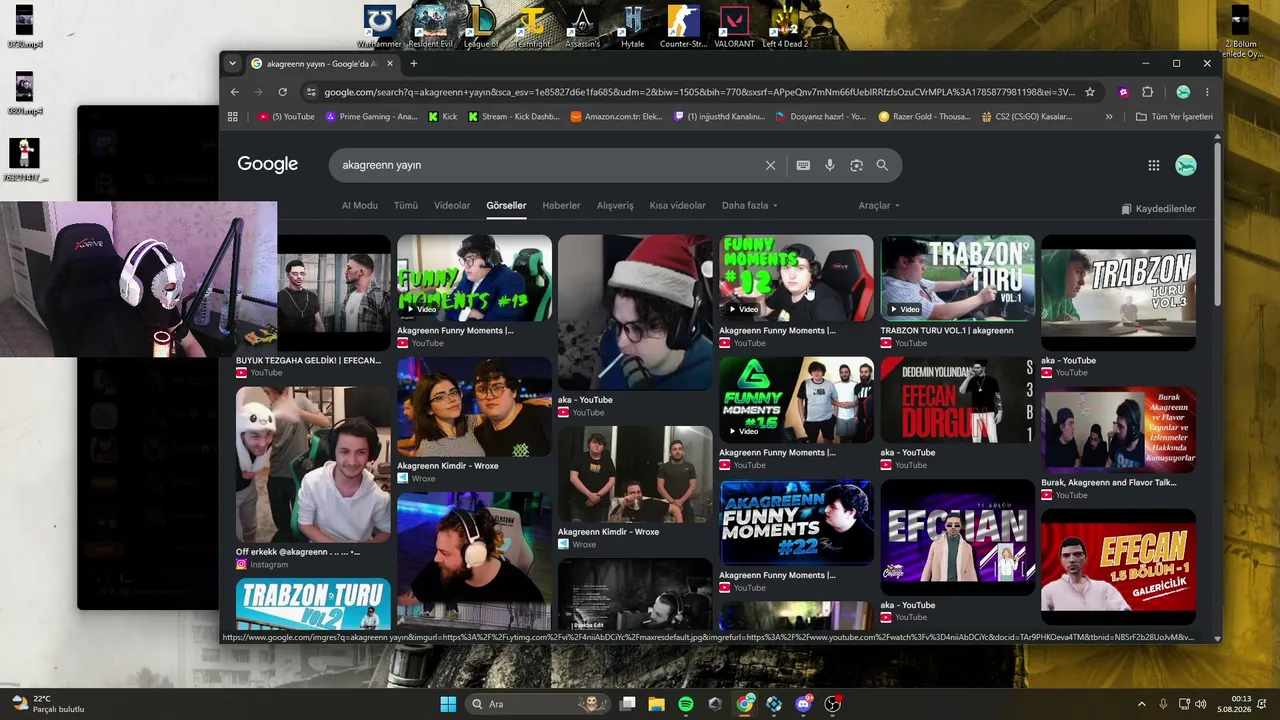The image size is (1280, 720).
Task: Open Chrome apps grid on bookmarks bar
Action: pos(233,117)
